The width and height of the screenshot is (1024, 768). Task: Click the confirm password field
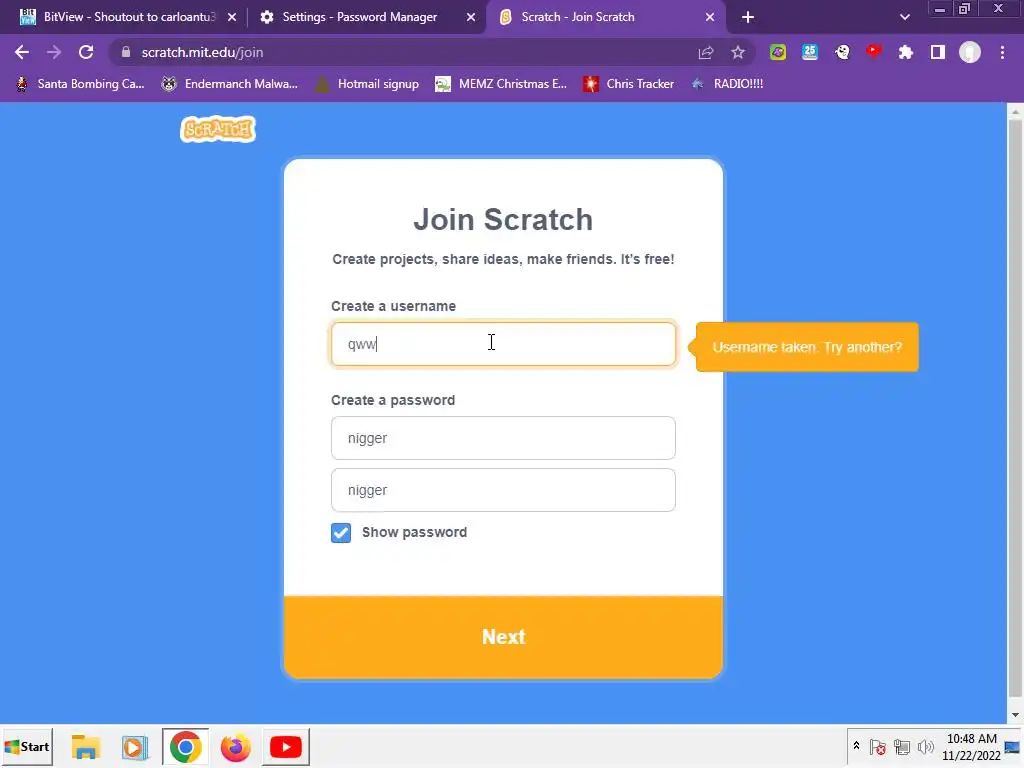point(503,490)
